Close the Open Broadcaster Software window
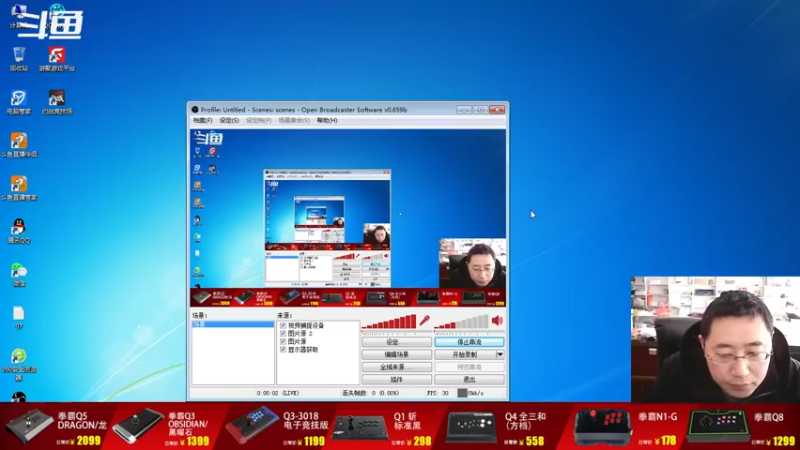 click(x=497, y=110)
